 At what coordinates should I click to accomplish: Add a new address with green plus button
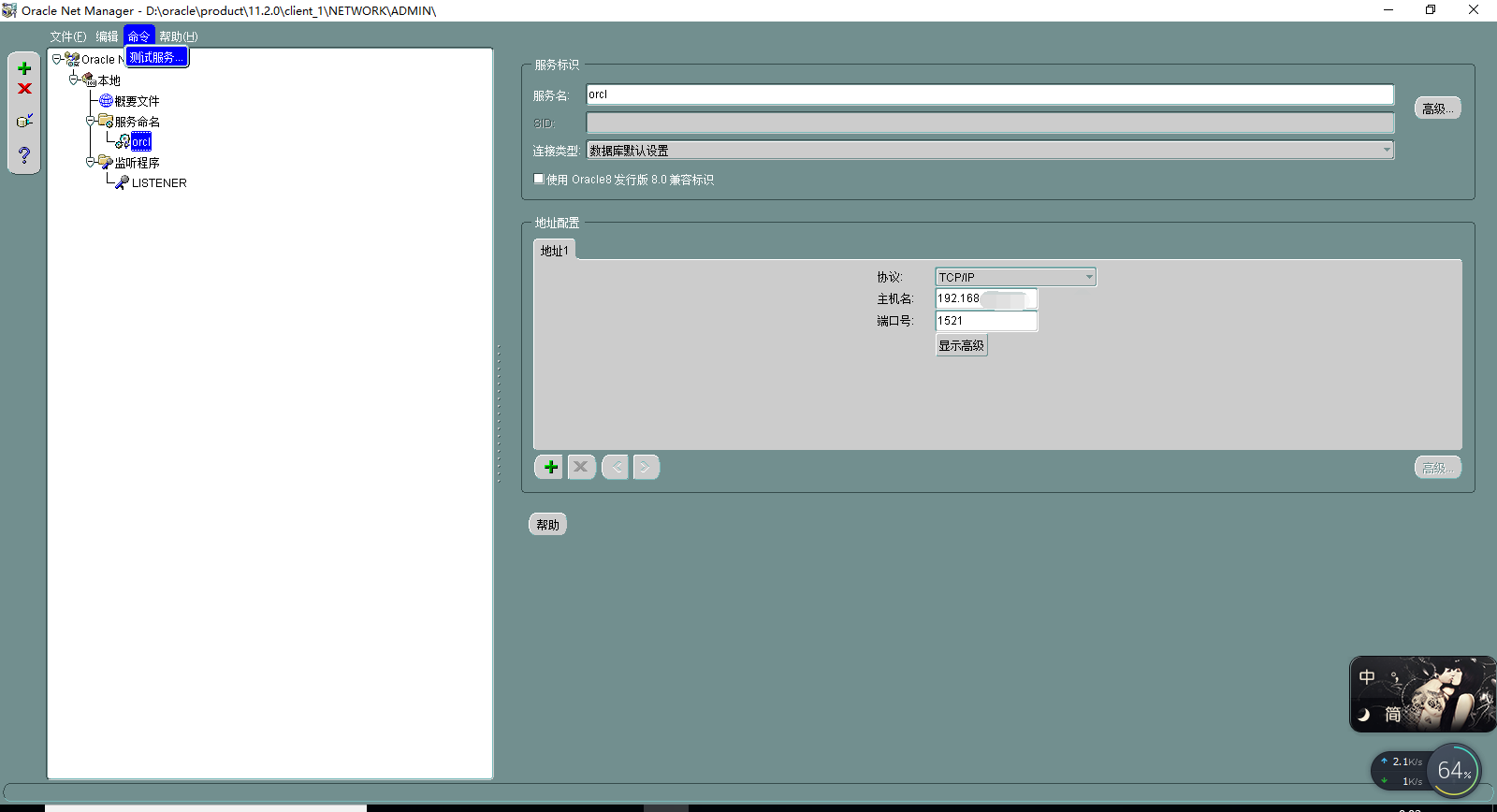click(x=549, y=467)
